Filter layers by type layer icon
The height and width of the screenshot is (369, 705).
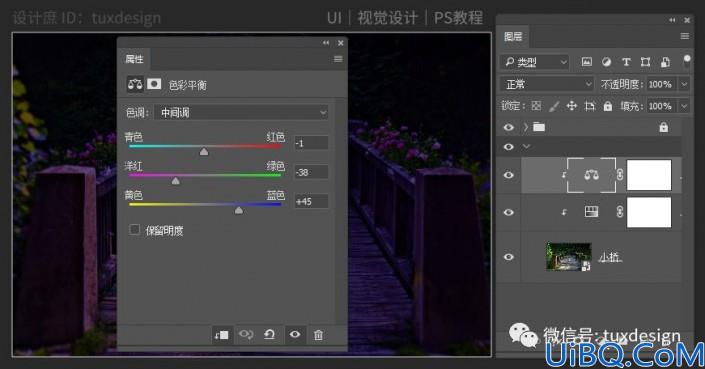point(626,62)
